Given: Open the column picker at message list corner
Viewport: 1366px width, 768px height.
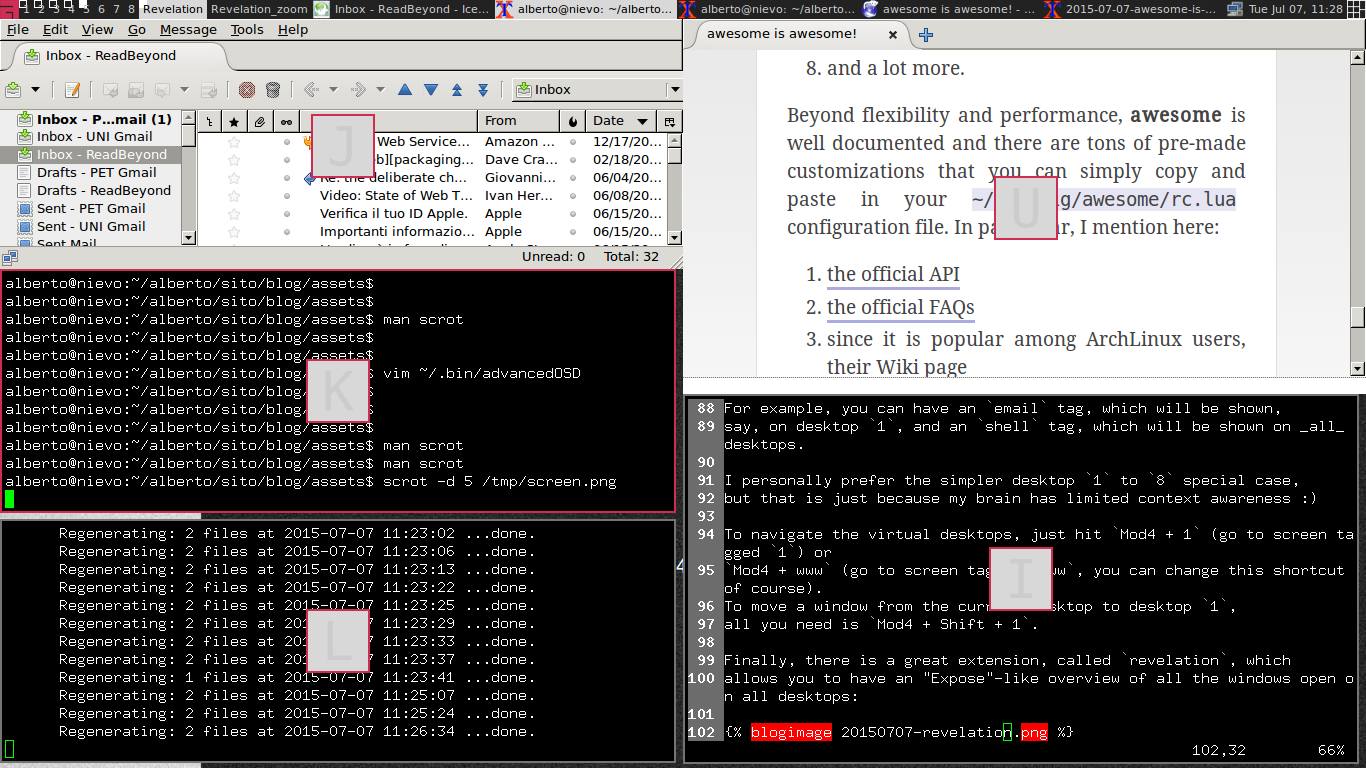Looking at the screenshot, I should coord(669,121).
